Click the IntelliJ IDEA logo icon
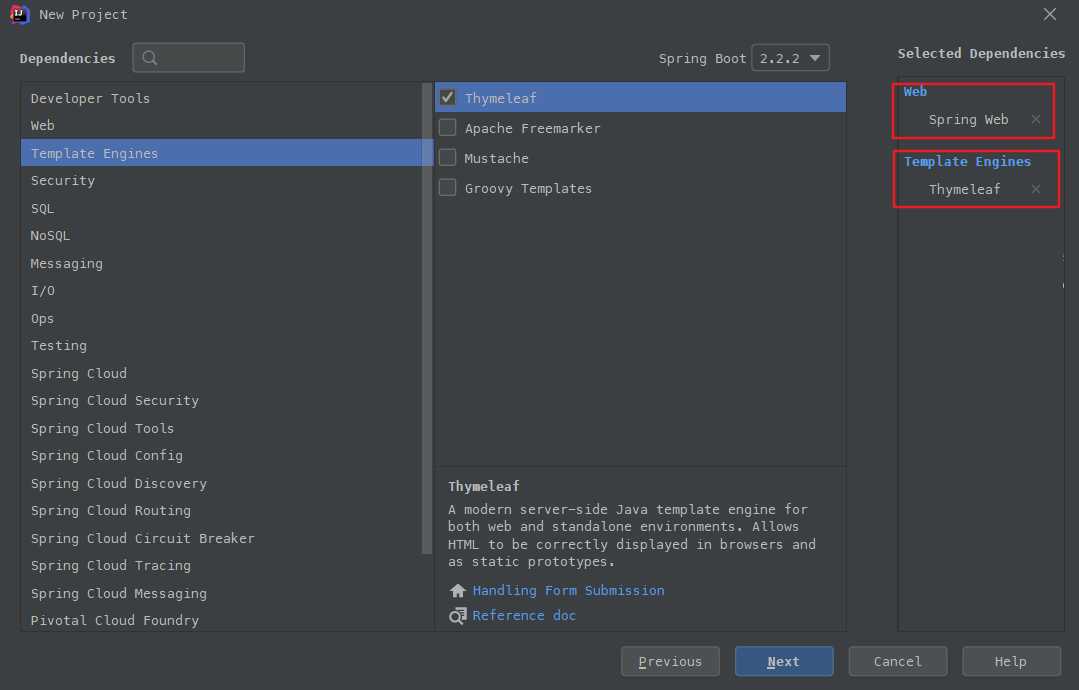Image resolution: width=1079 pixels, height=690 pixels. point(19,14)
